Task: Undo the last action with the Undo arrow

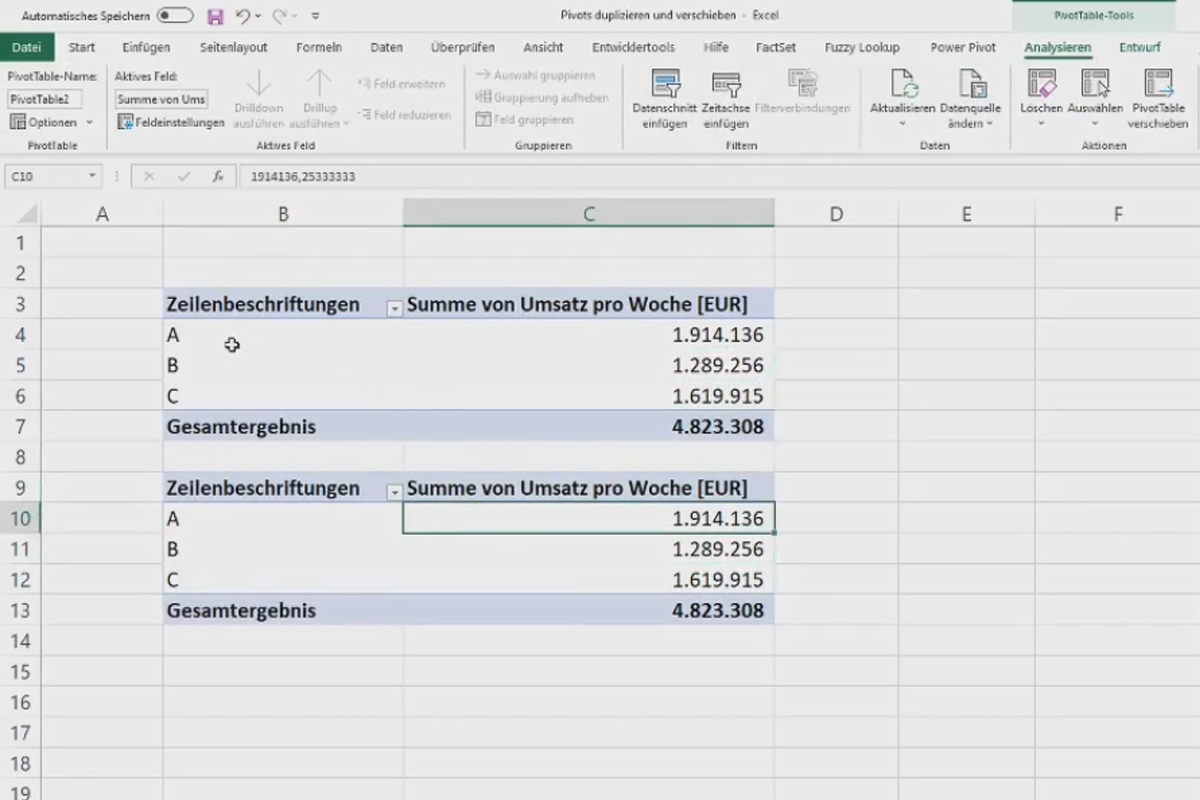Action: (243, 16)
